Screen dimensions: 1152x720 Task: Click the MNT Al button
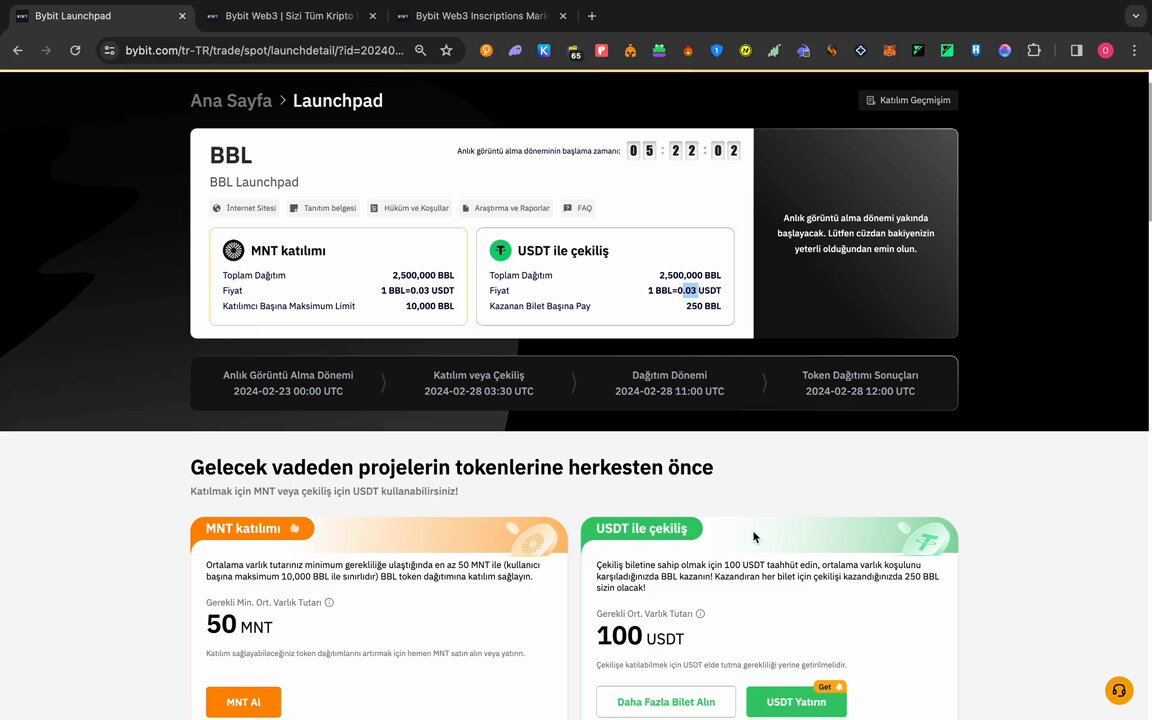(243, 702)
